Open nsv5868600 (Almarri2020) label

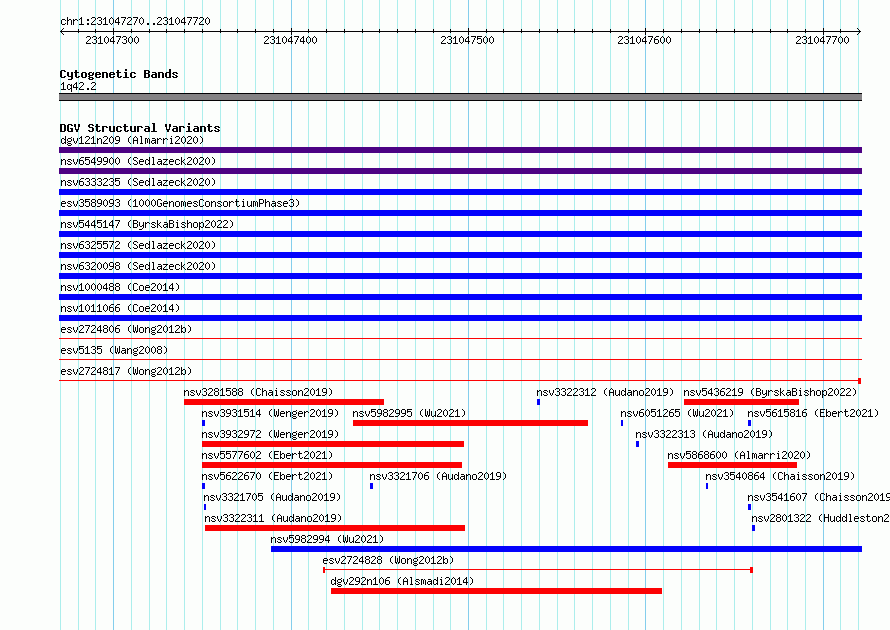(x=739, y=455)
